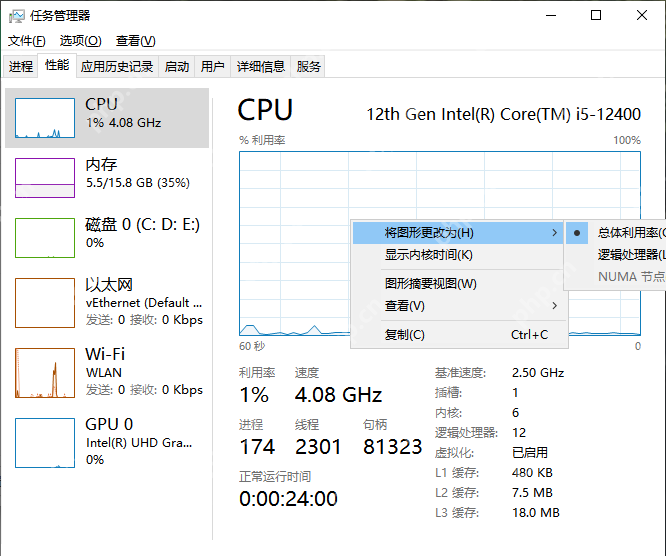This screenshot has height=556, width=666.
Task: Close the Task Manager window
Action: pos(642,16)
